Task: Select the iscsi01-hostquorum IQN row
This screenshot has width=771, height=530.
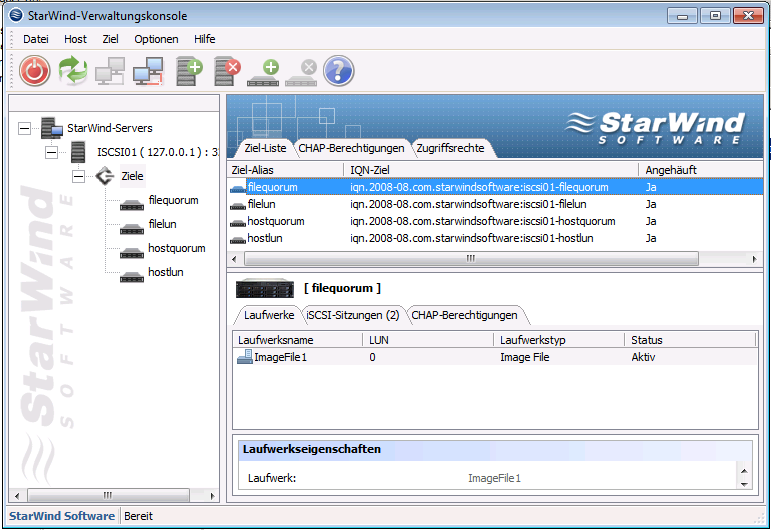Action: [496, 221]
